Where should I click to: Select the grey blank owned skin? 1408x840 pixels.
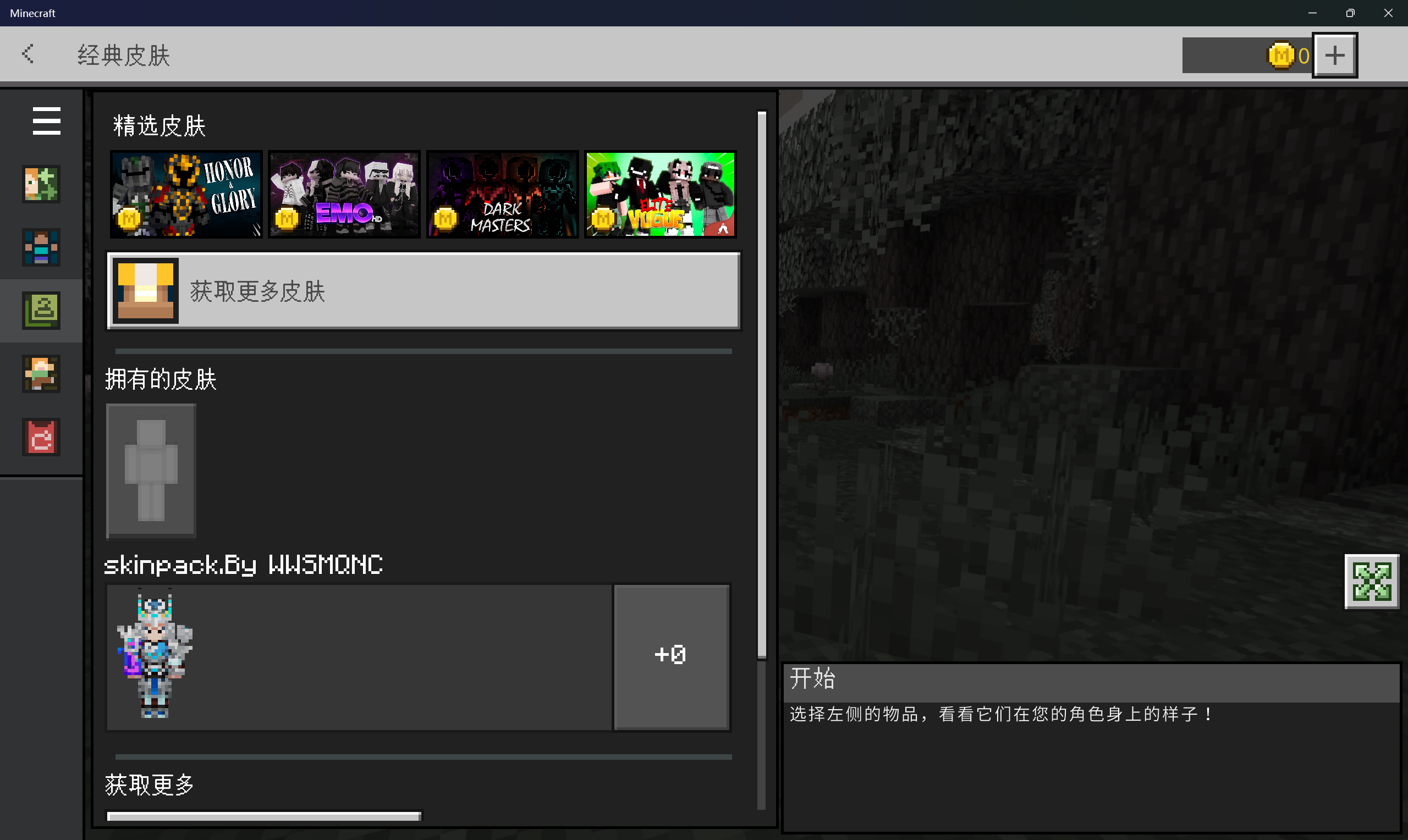tap(151, 470)
